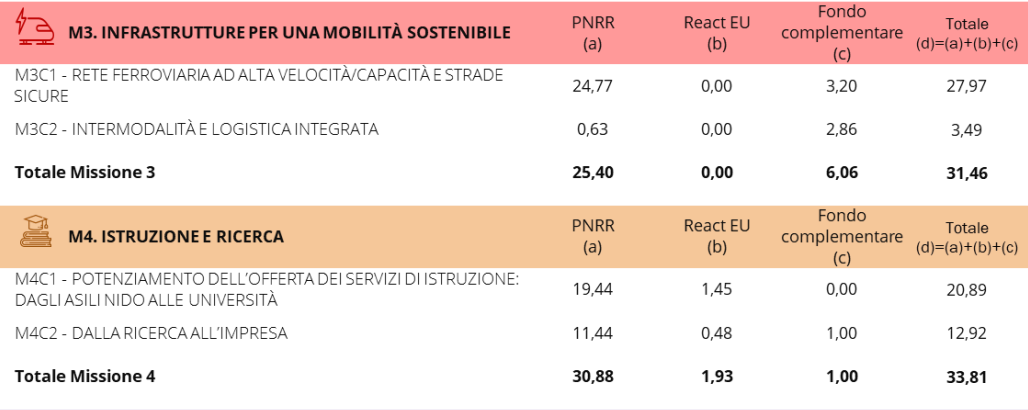Click the 2,86 Fondo complementare value for M3C2
Screen dimensions: 1028x410
click(x=842, y=129)
